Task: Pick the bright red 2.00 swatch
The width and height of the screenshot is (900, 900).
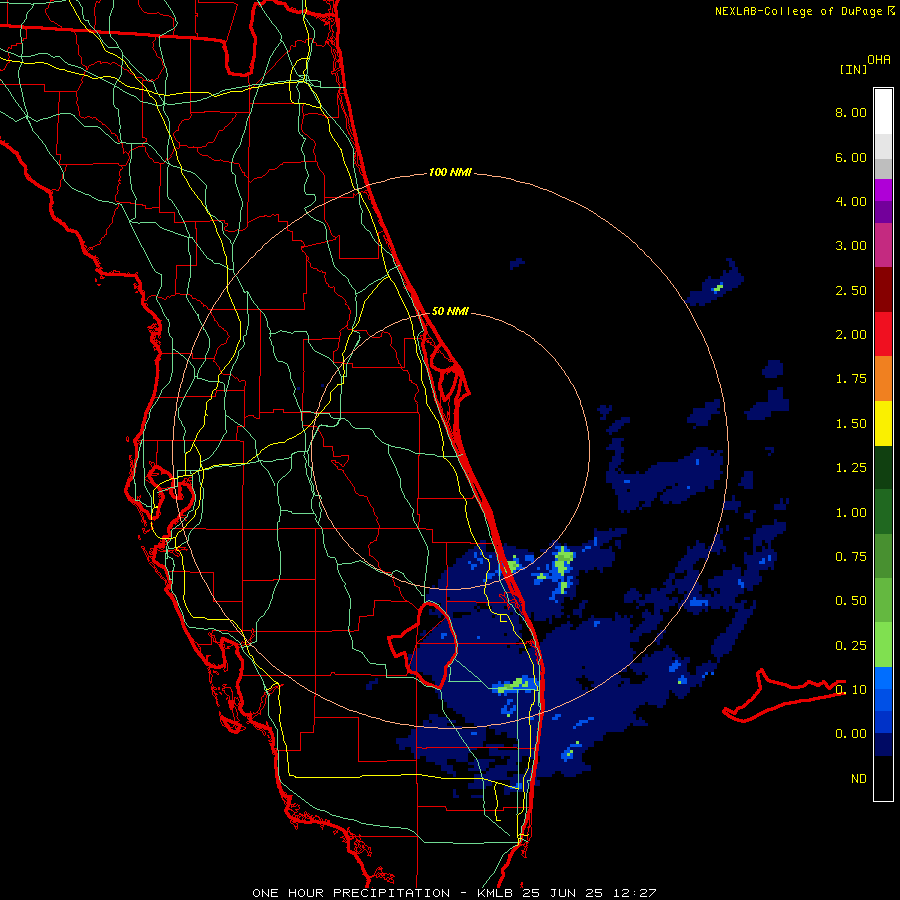Action: pyautogui.click(x=883, y=334)
